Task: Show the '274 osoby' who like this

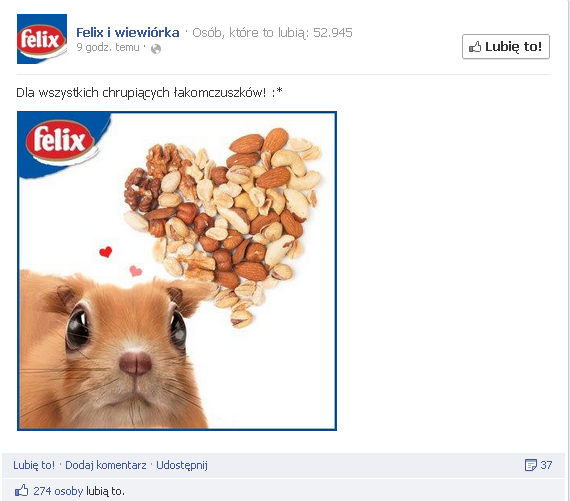Action: [58, 491]
